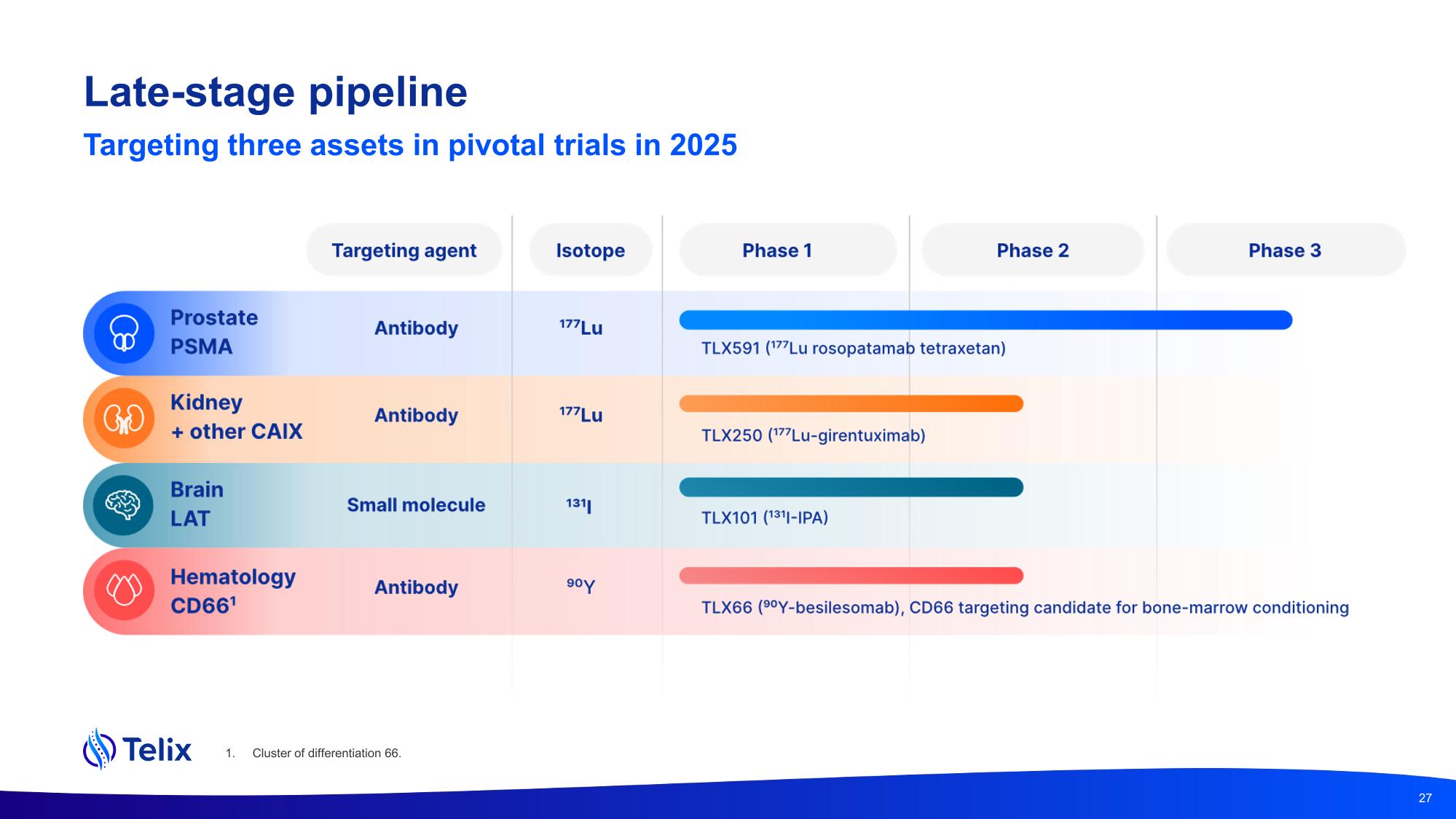Click the TLX591 rosopatamab tetraxetan label

pos(853,348)
